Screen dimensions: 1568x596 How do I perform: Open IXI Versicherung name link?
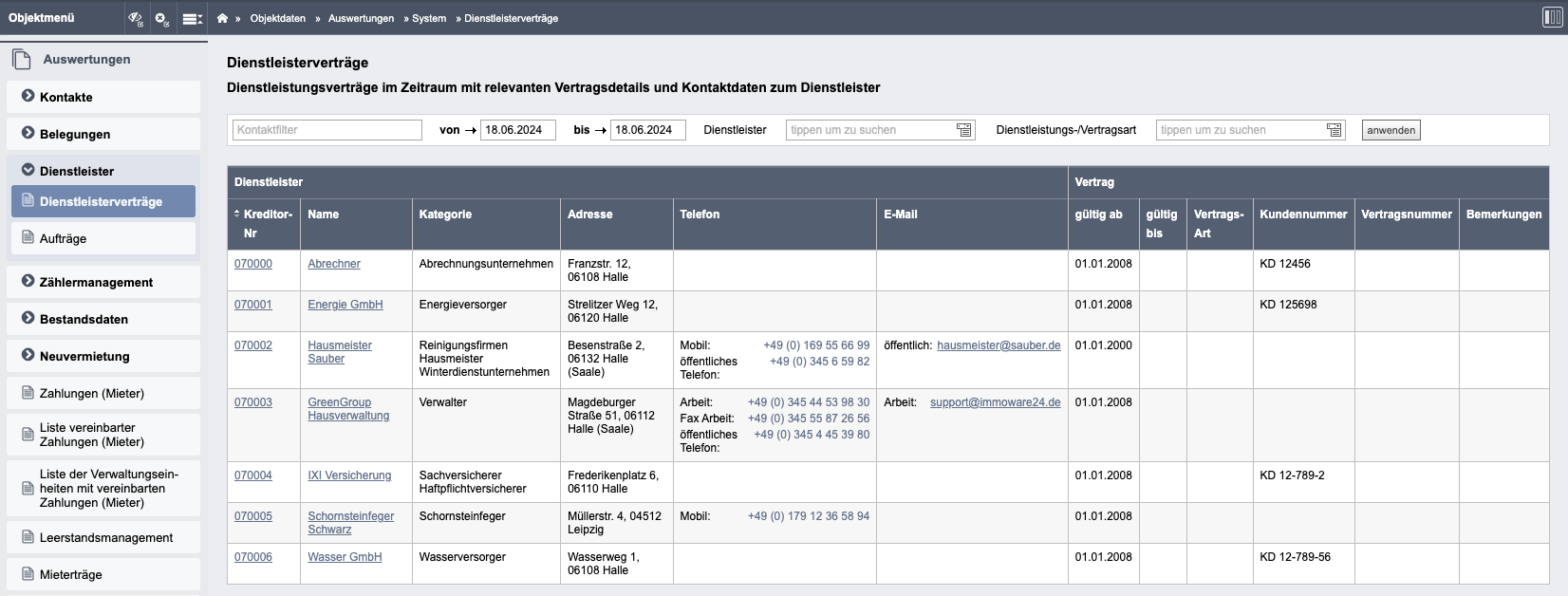pyautogui.click(x=349, y=475)
